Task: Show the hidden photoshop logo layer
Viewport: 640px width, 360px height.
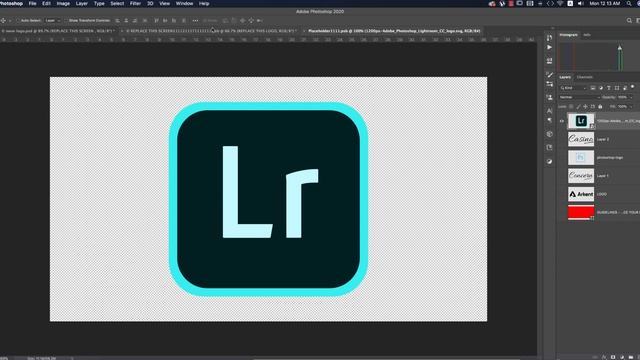Action: (562, 158)
